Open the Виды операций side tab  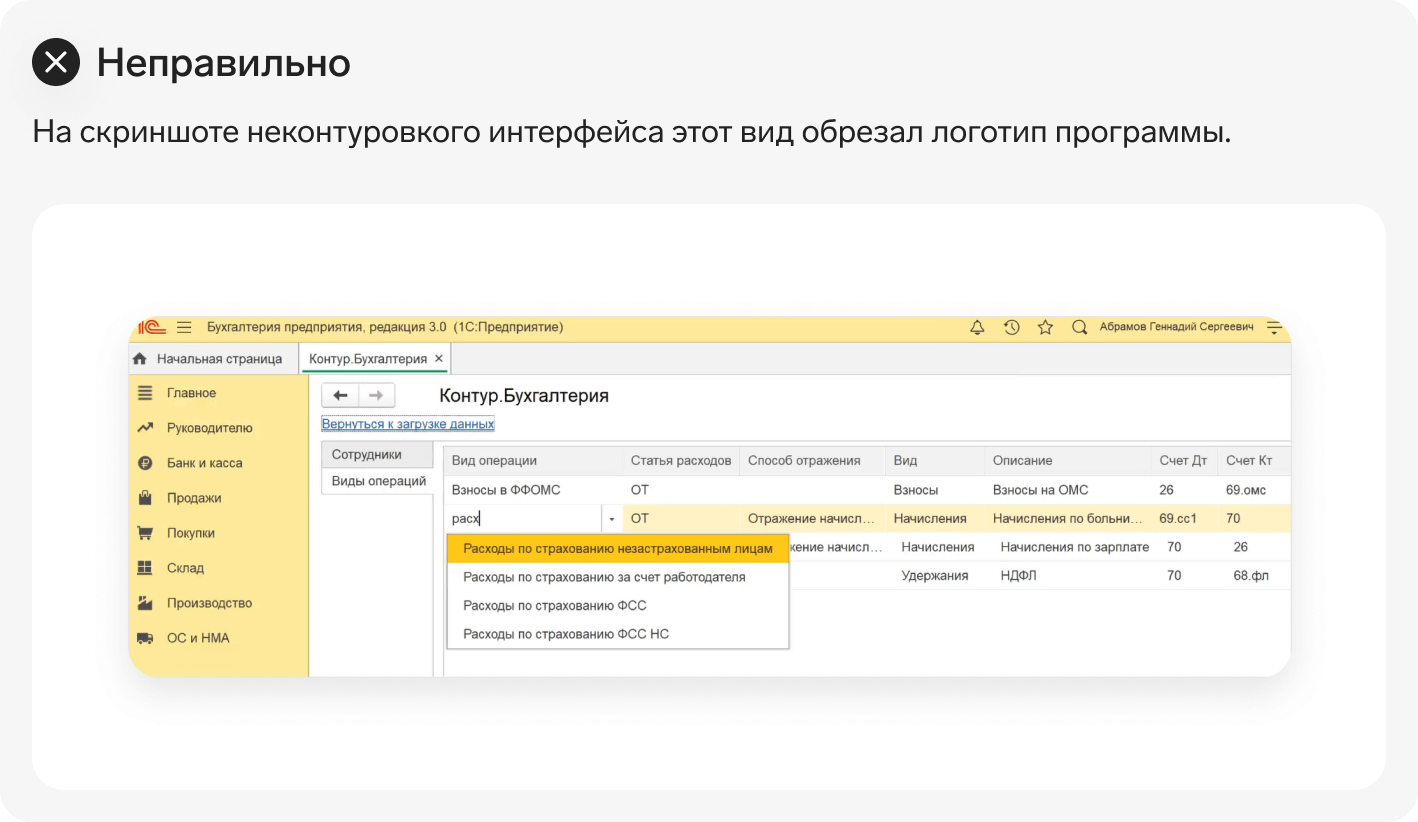(376, 481)
